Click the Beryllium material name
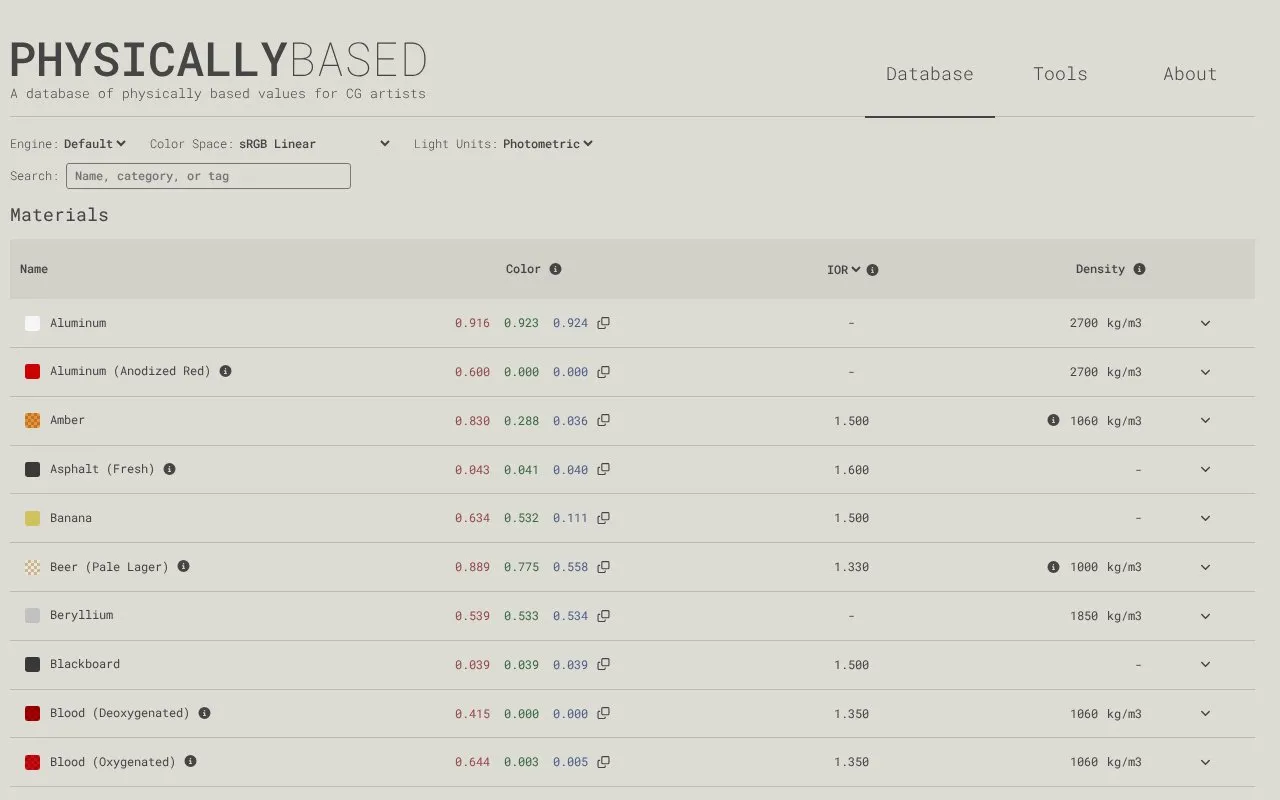Image resolution: width=1280 pixels, height=800 pixels. (82, 615)
